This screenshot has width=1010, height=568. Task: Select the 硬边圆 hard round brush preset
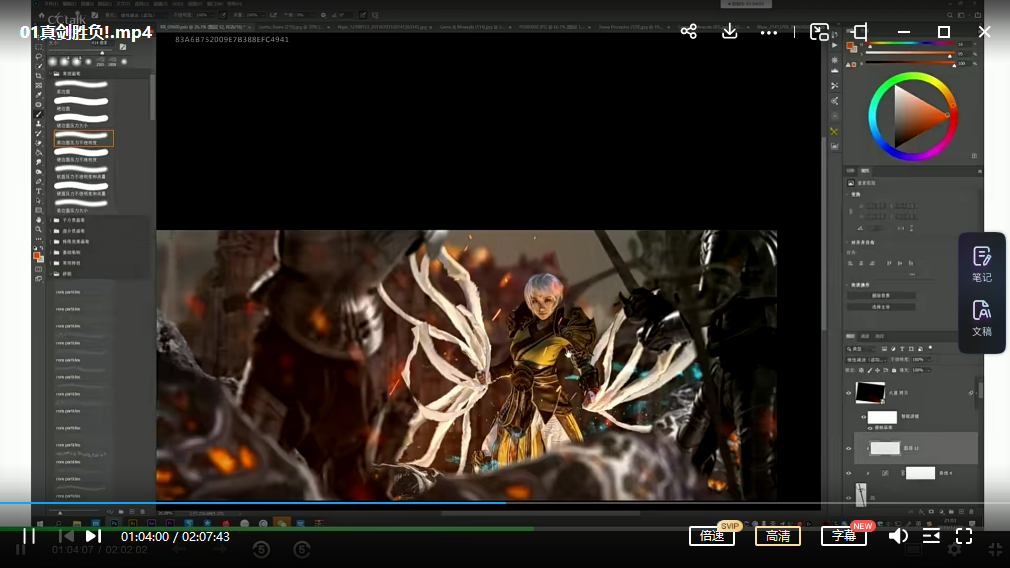(x=82, y=104)
